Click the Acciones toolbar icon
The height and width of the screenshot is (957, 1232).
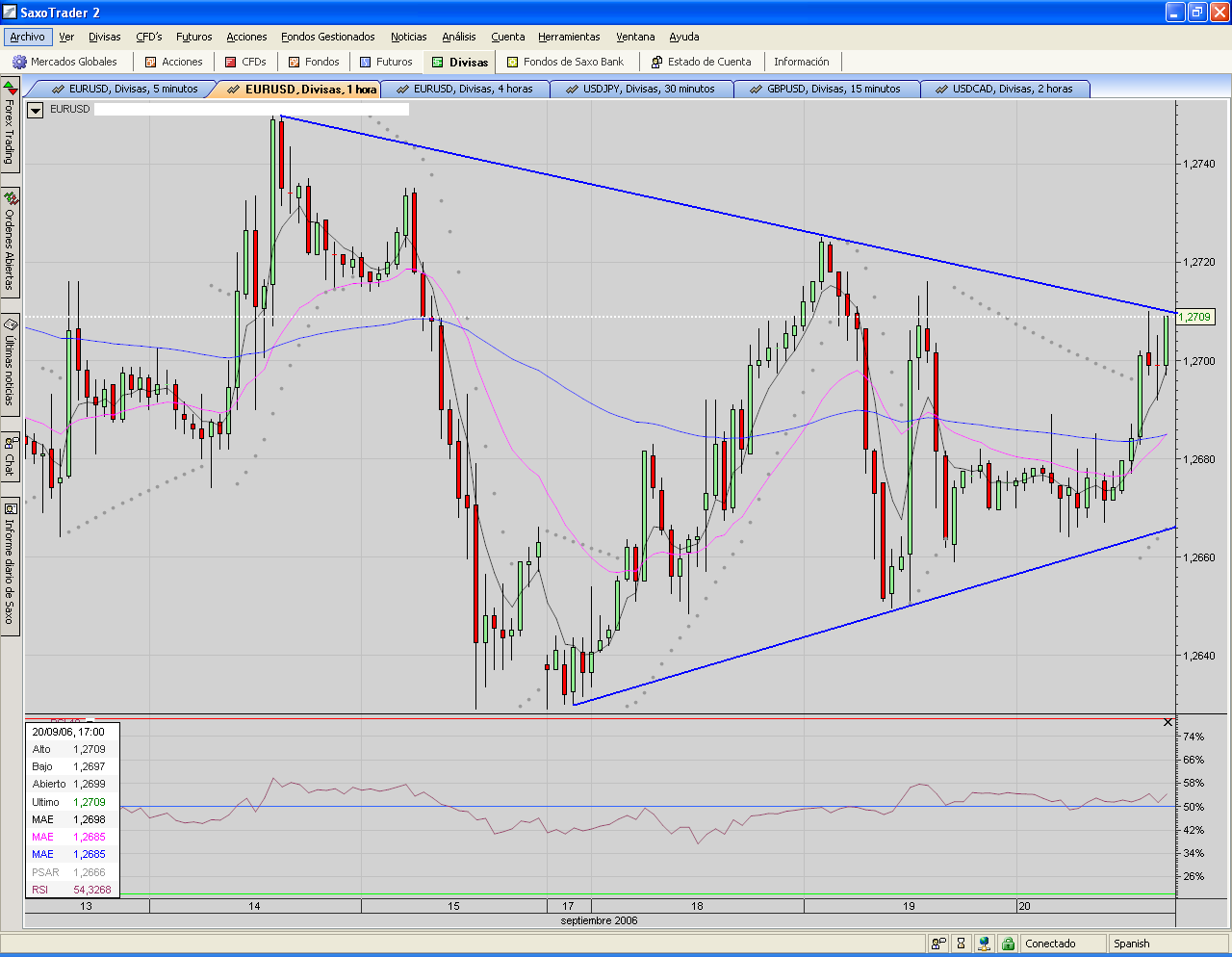tap(150, 62)
